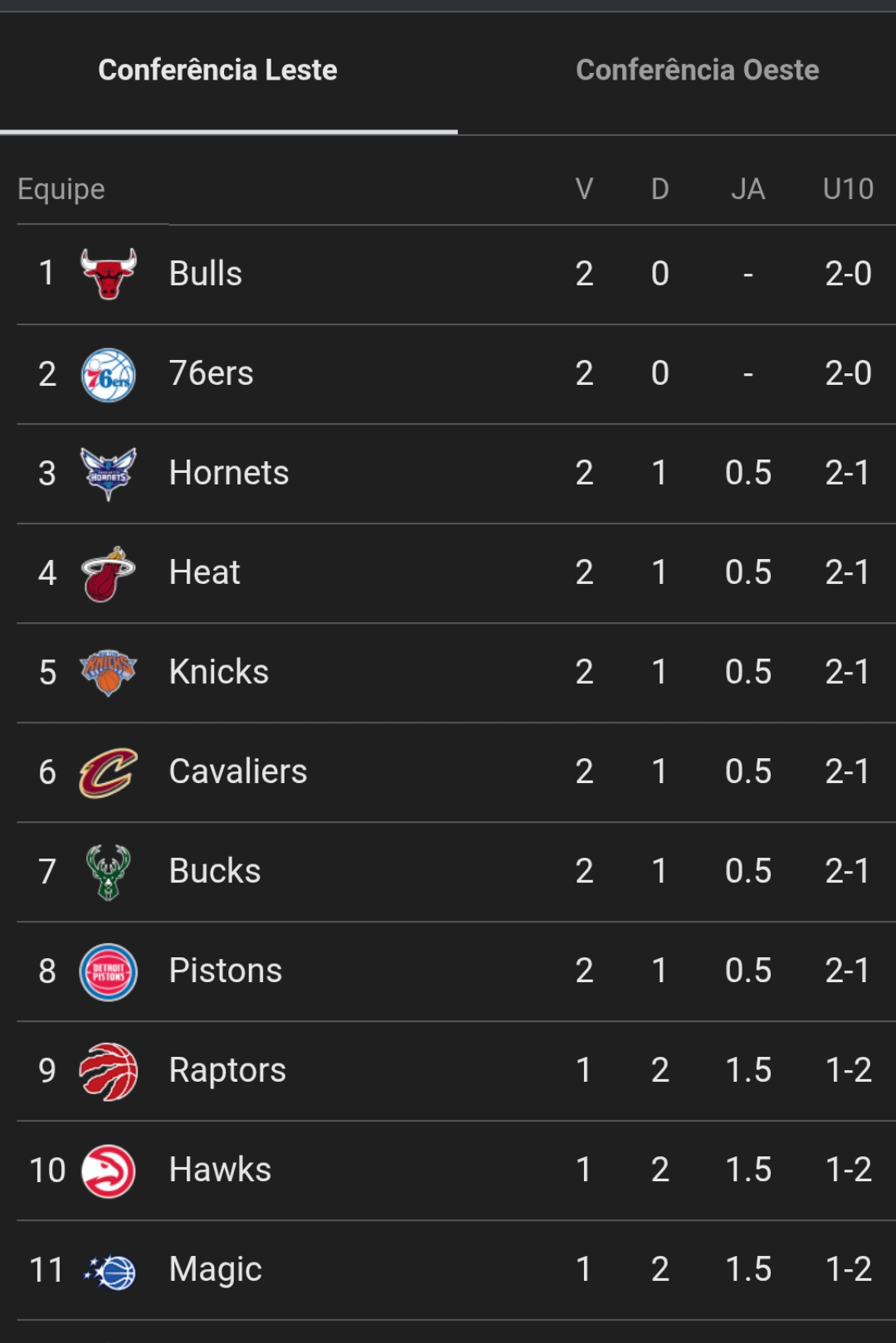Select the Conferência Leste tab
This screenshot has width=896, height=1343.
pos(217,71)
